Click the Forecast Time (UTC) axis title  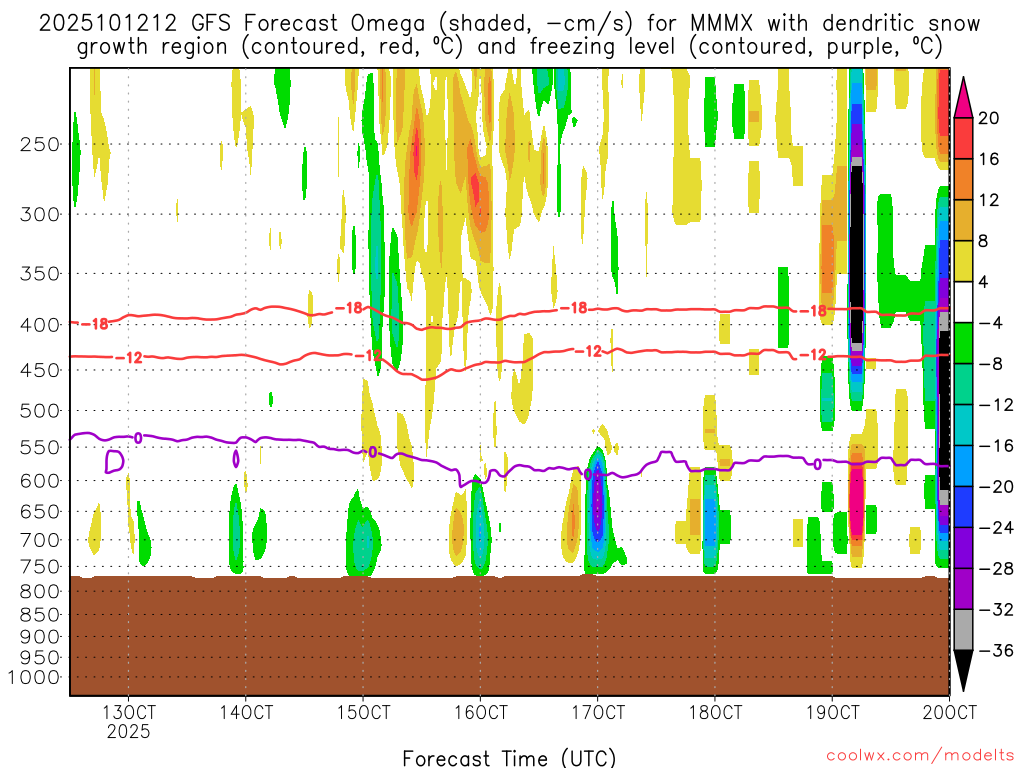pyautogui.click(x=509, y=757)
